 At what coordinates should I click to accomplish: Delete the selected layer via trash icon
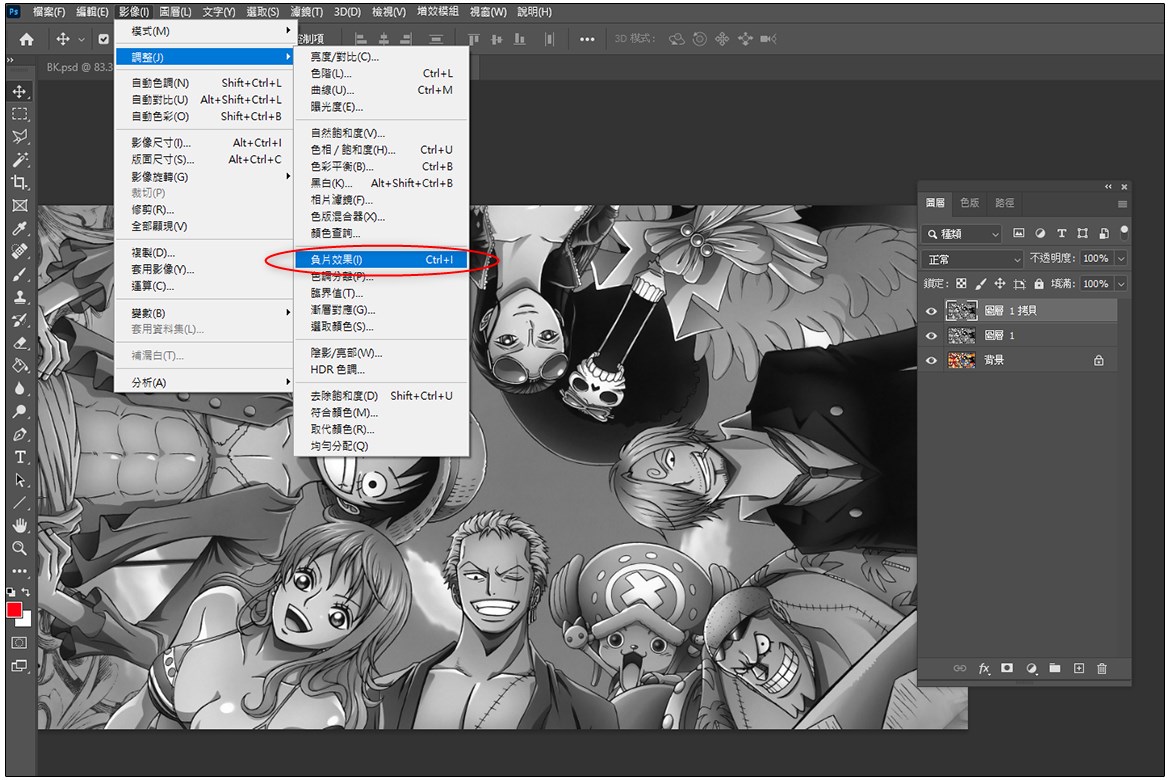1101,669
